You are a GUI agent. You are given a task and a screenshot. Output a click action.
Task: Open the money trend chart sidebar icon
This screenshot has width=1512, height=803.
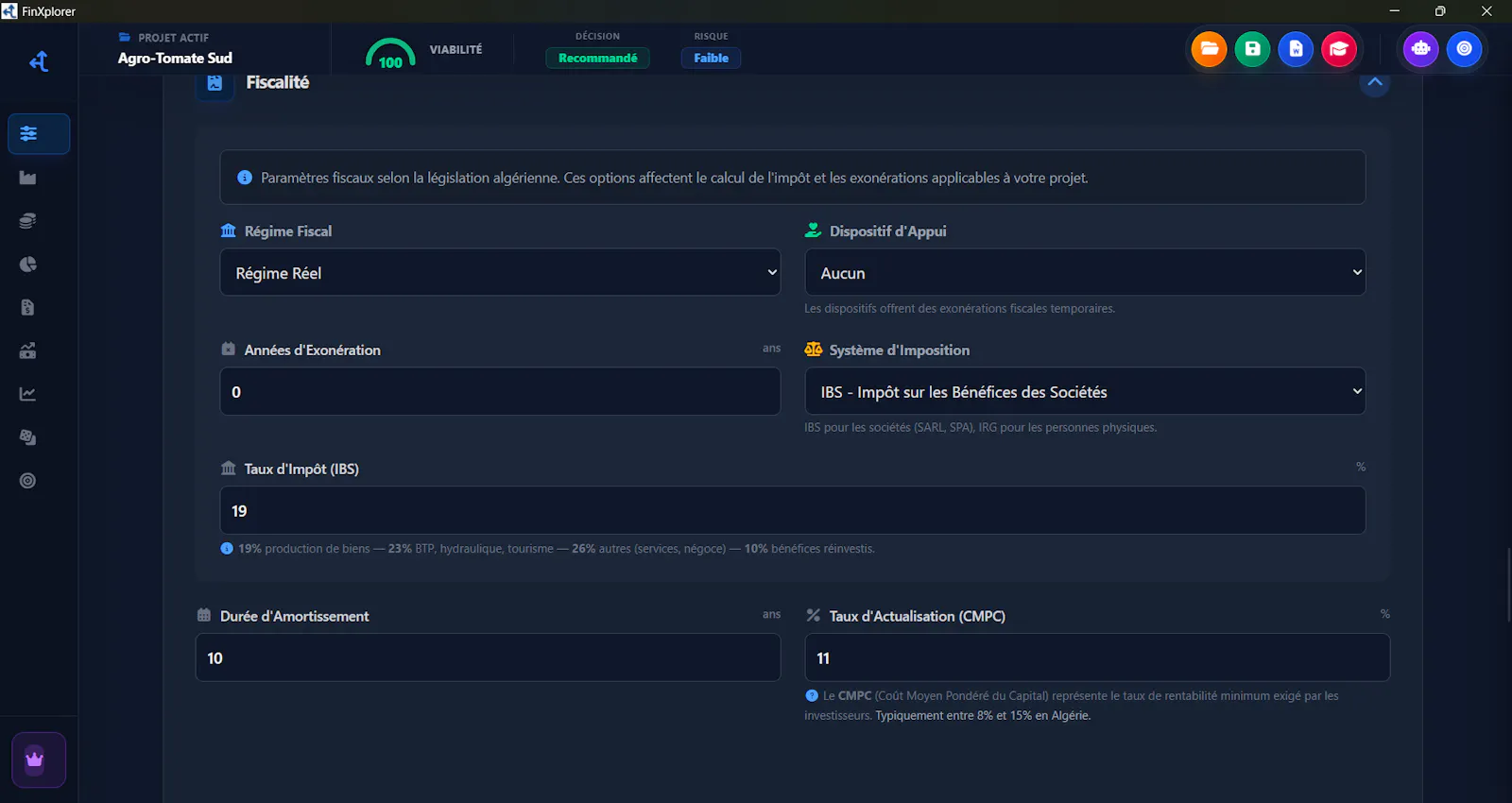[28, 350]
